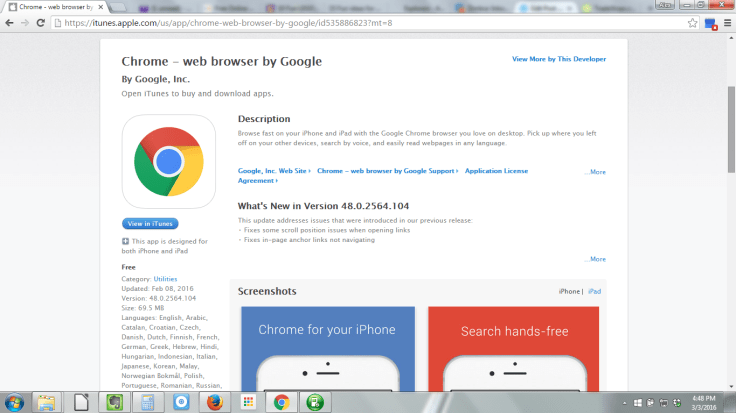Click the scrollbar up arrow
The width and height of the screenshot is (736, 413).
pos(731,37)
